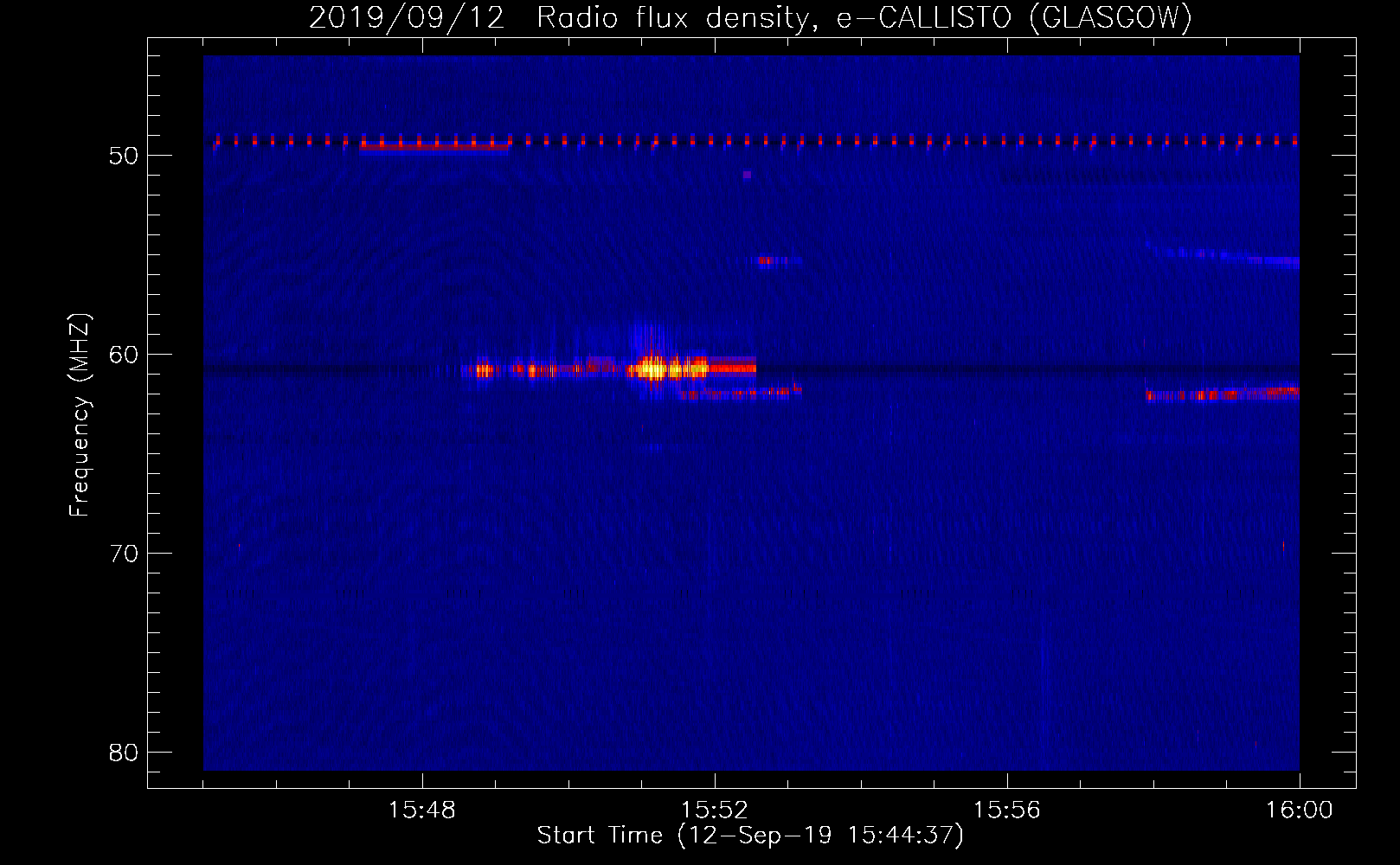
Task: Click the '15:48' time axis label
Action: click(422, 811)
